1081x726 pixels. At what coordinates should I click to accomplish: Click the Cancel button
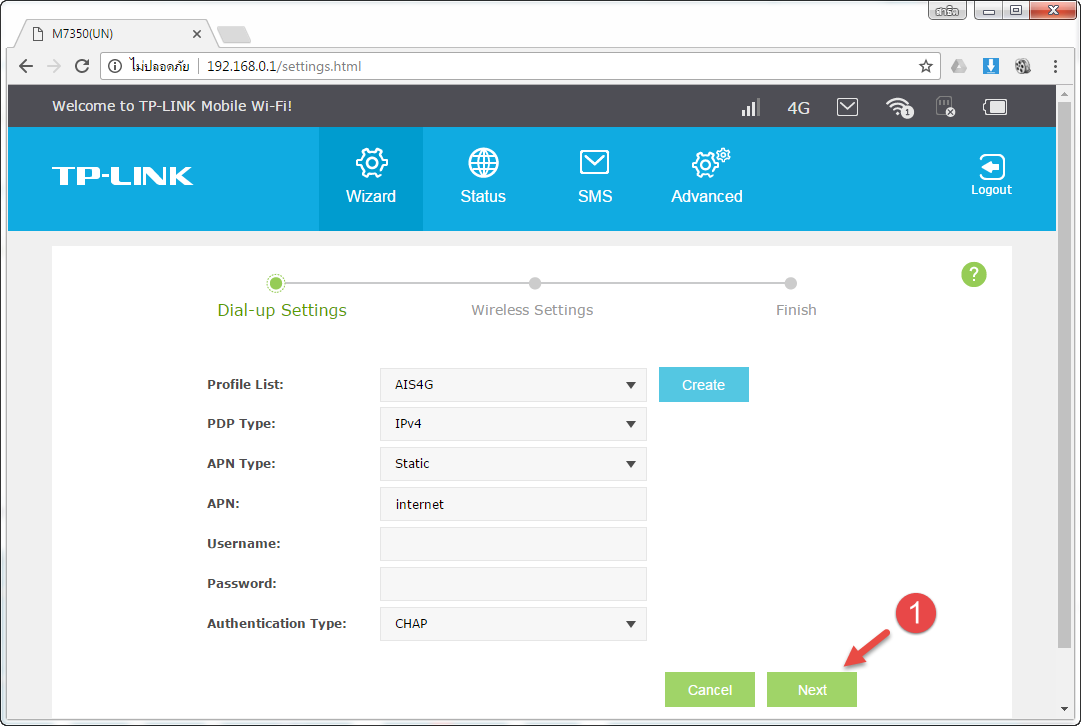tap(709, 689)
